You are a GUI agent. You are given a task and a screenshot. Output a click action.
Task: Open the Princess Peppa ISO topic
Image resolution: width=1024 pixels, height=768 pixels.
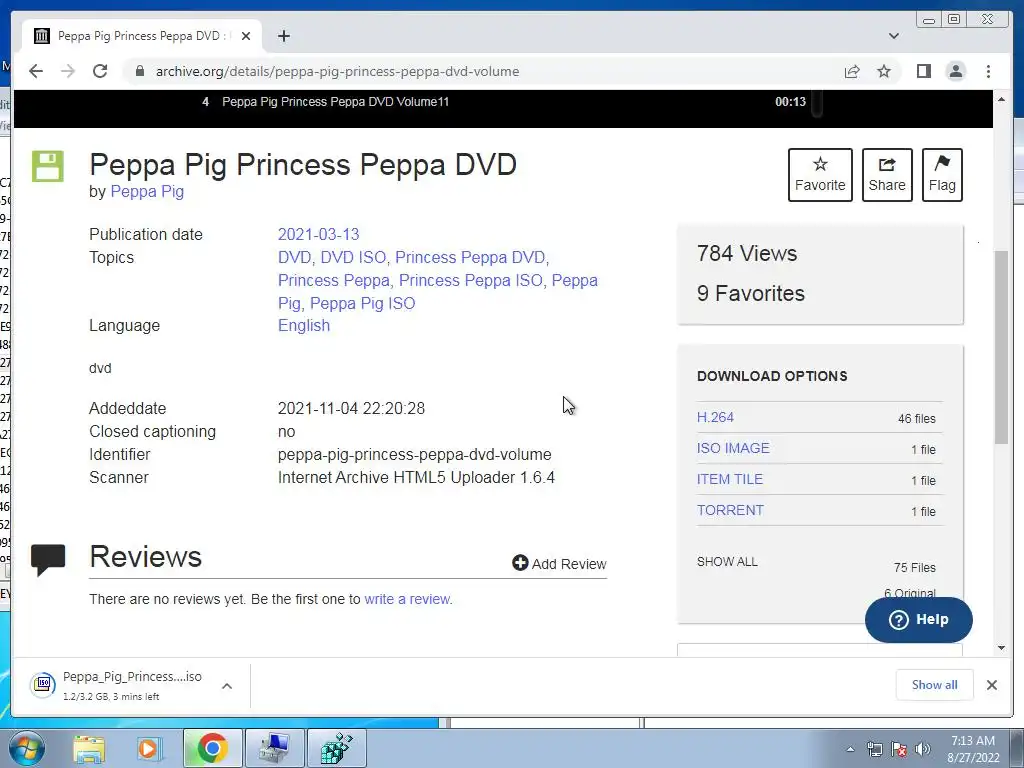[470, 280]
